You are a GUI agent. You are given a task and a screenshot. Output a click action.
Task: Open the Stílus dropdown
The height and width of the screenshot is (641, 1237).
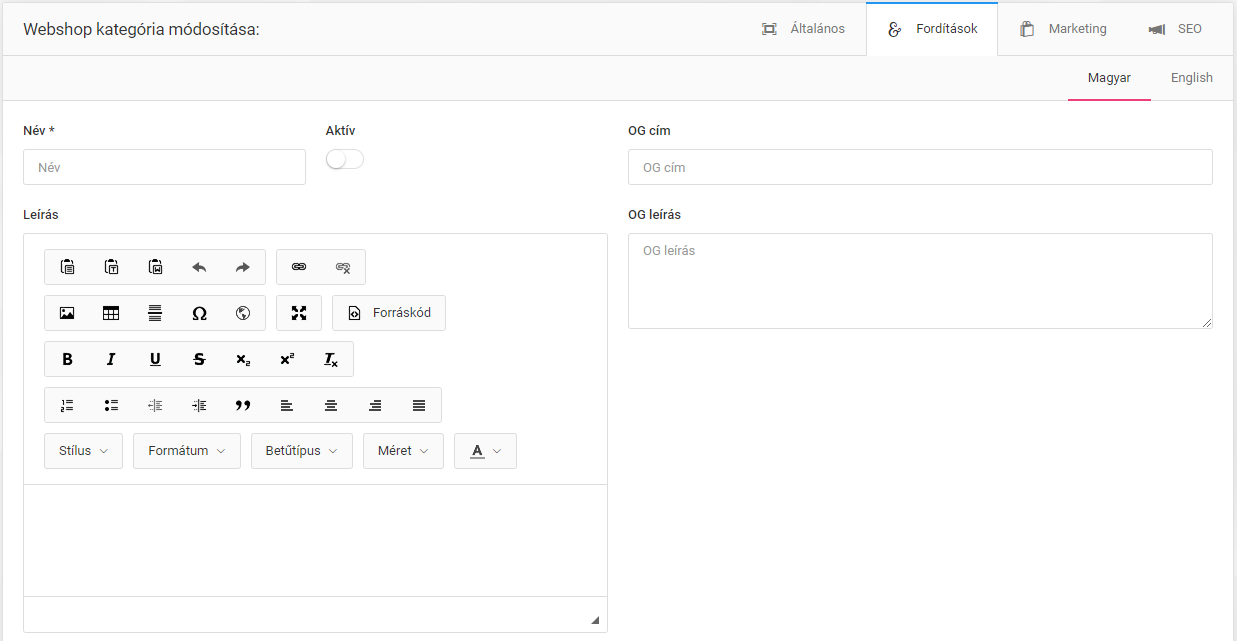point(84,451)
